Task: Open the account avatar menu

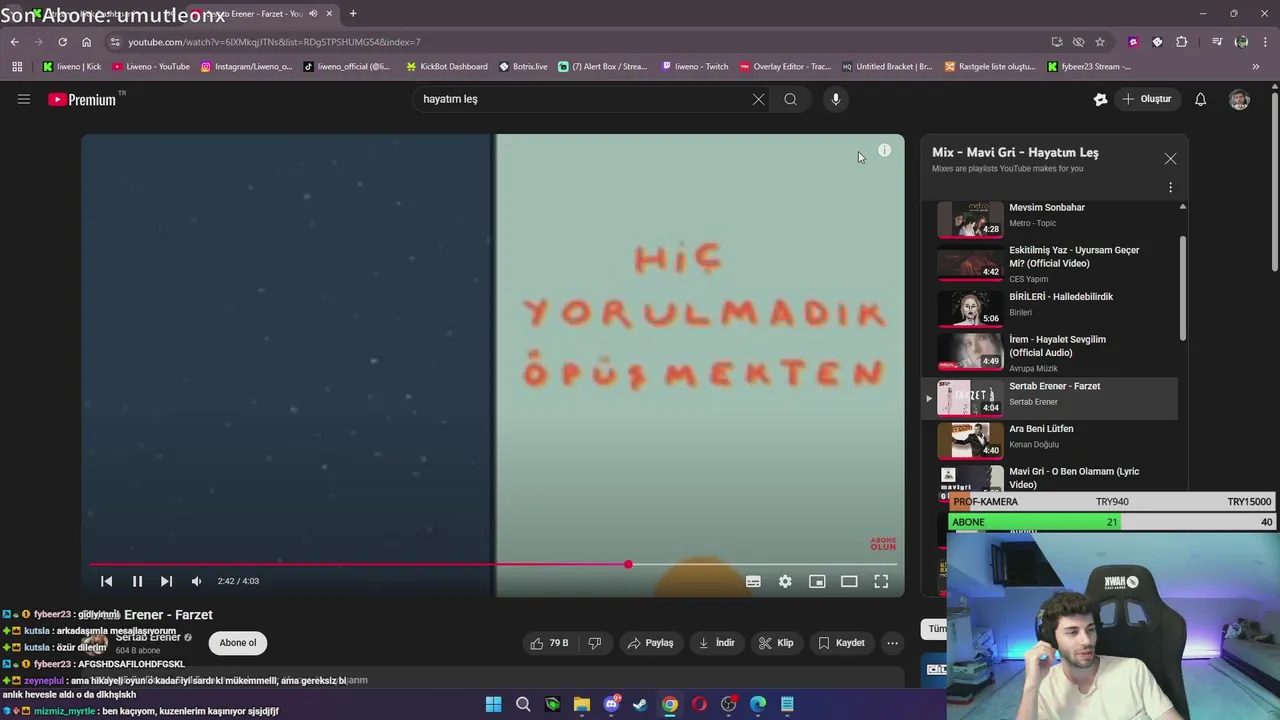Action: tap(1239, 99)
